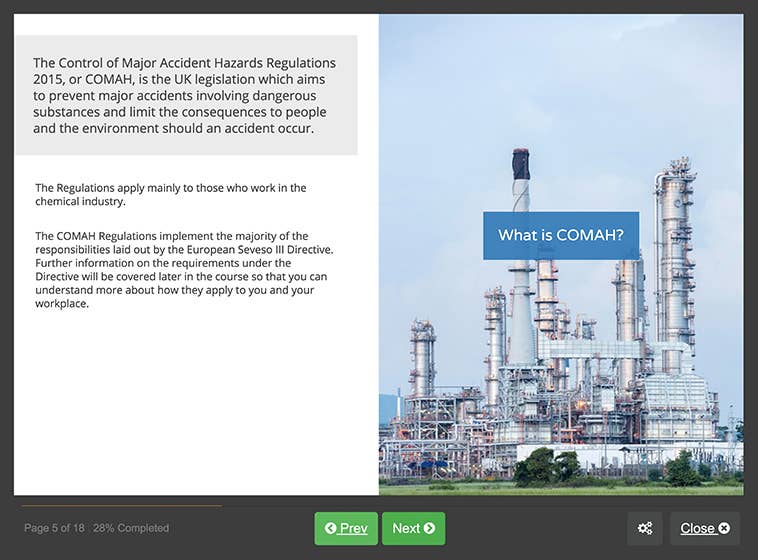Viewport: 758px width, 560px height.
Task: Click the X circle icon beside Close
Action: pos(724,528)
